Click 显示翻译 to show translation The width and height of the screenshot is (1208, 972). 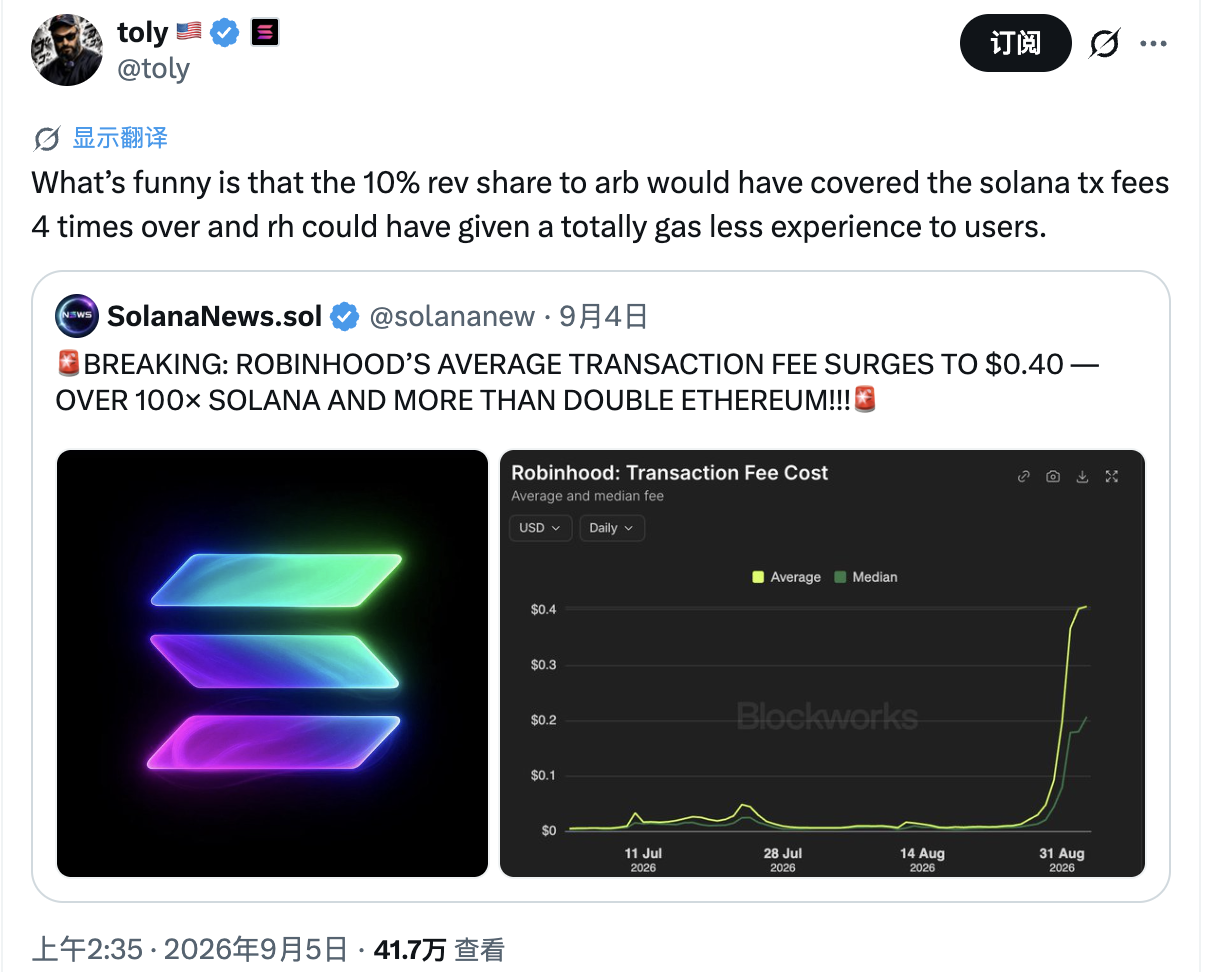[x=120, y=138]
